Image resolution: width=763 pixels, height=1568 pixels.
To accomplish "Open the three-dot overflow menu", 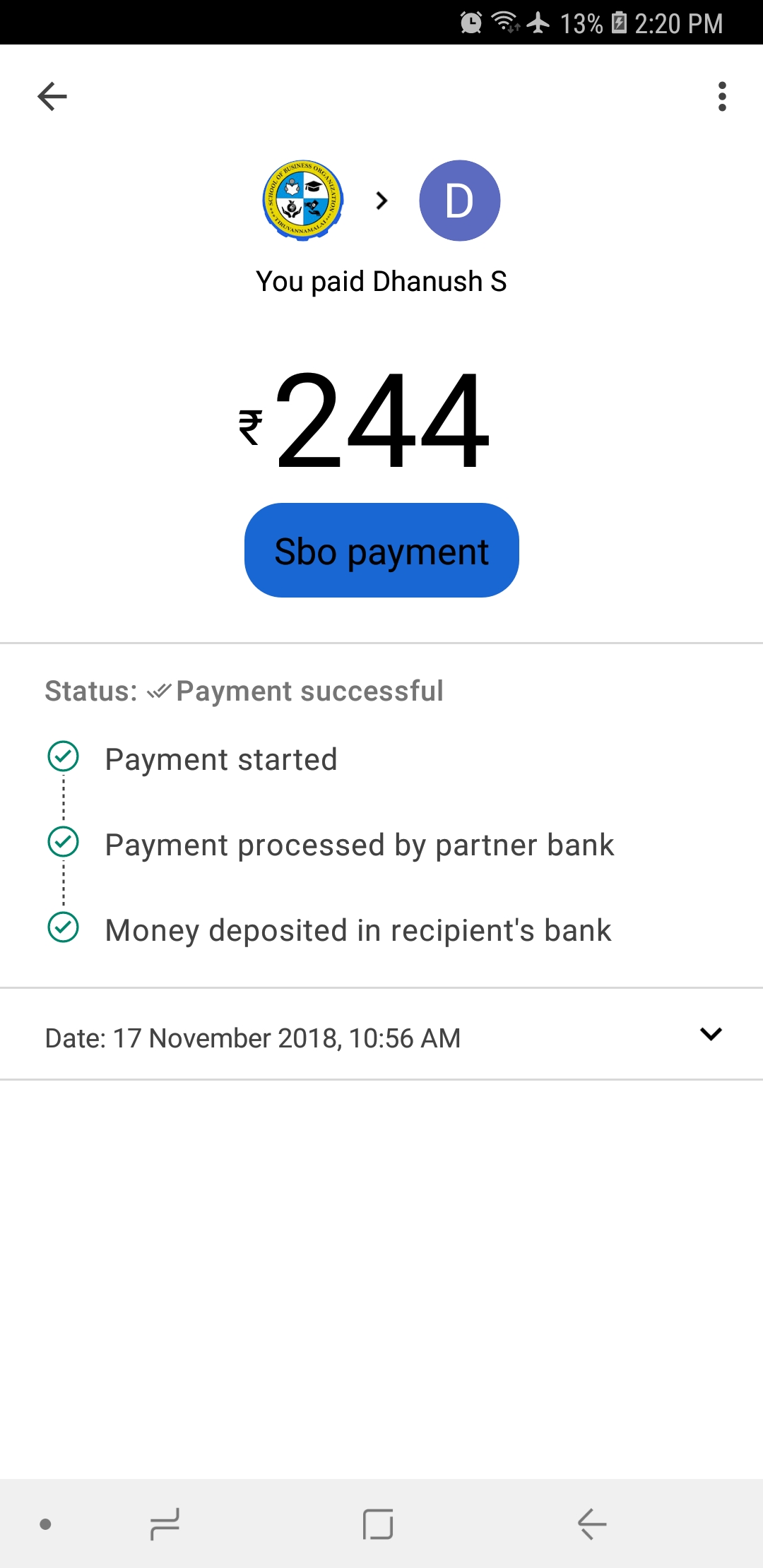I will pyautogui.click(x=721, y=97).
